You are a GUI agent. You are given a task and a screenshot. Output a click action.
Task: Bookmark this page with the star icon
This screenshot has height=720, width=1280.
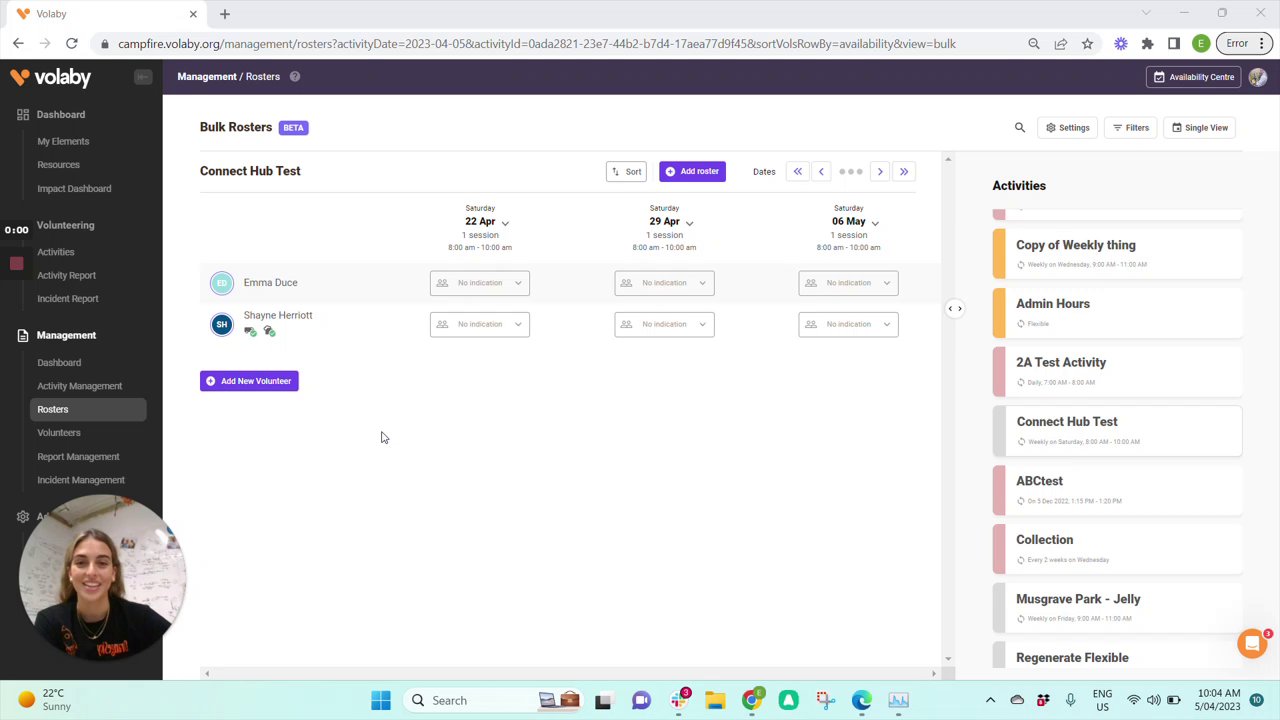click(x=1087, y=44)
